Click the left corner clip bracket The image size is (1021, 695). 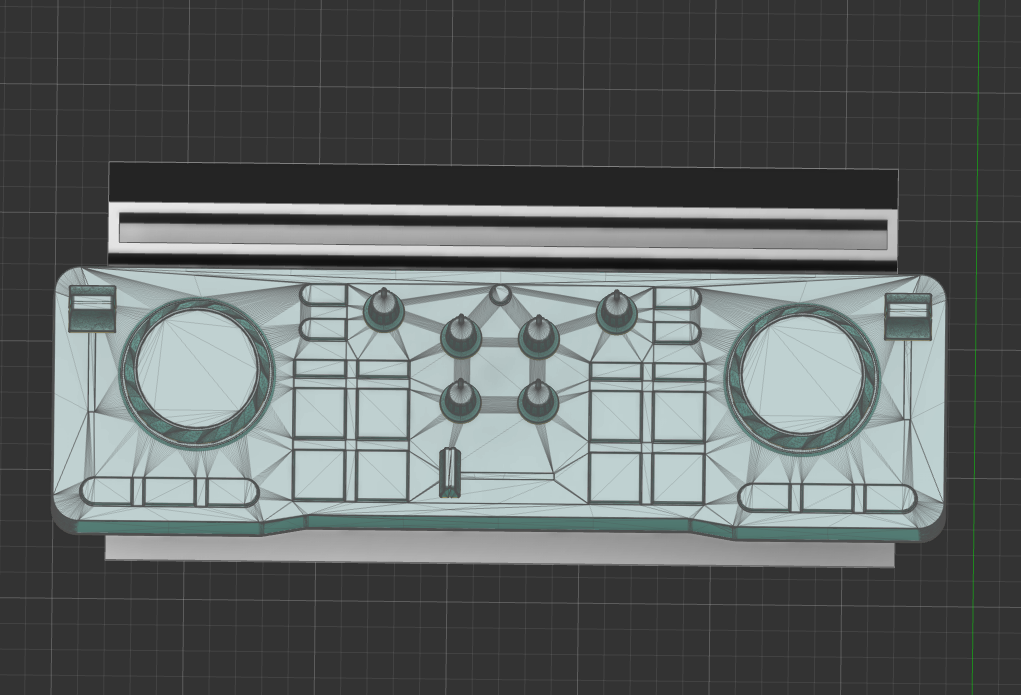(92, 309)
